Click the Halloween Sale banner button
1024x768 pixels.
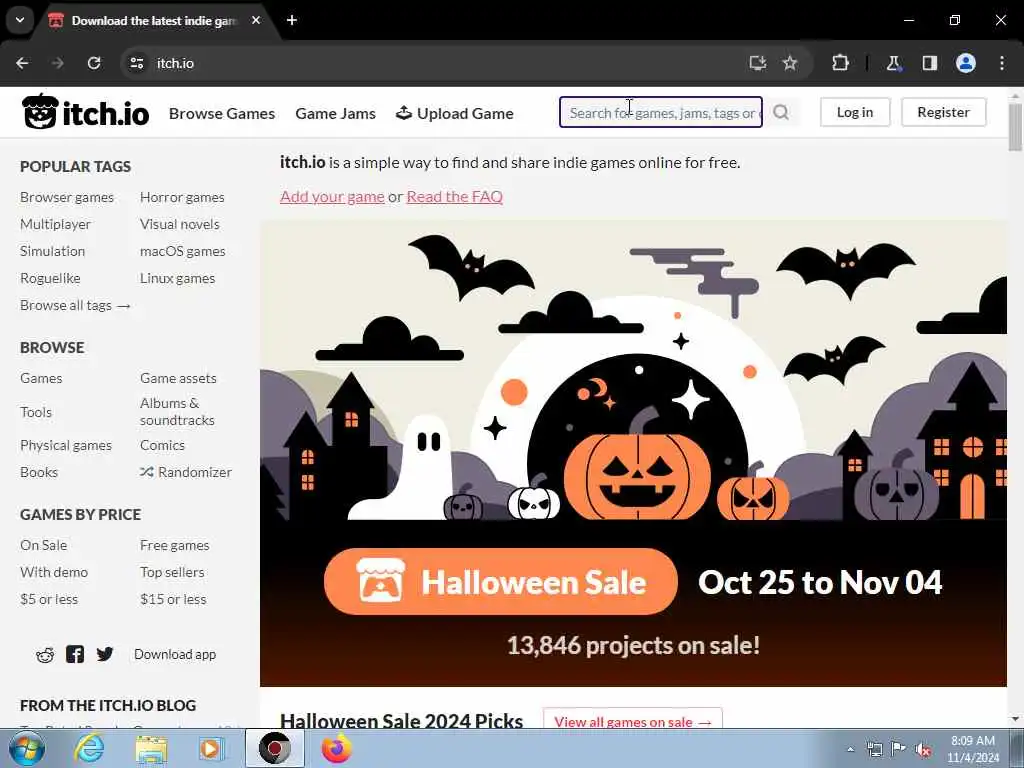[x=501, y=582]
